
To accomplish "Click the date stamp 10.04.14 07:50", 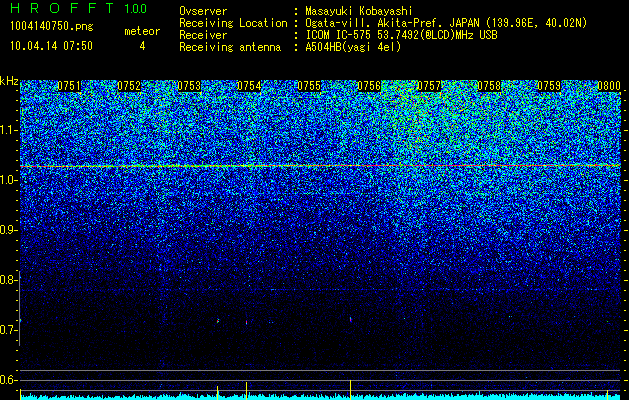I will [x=51, y=46].
